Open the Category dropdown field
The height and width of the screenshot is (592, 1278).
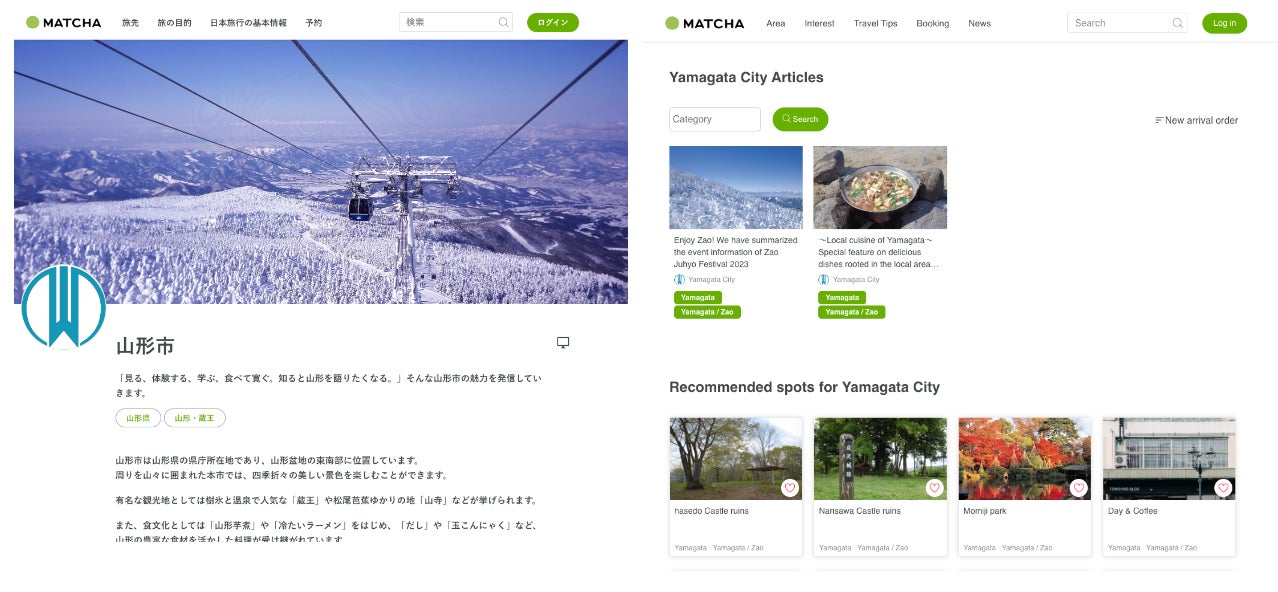pyautogui.click(x=715, y=119)
